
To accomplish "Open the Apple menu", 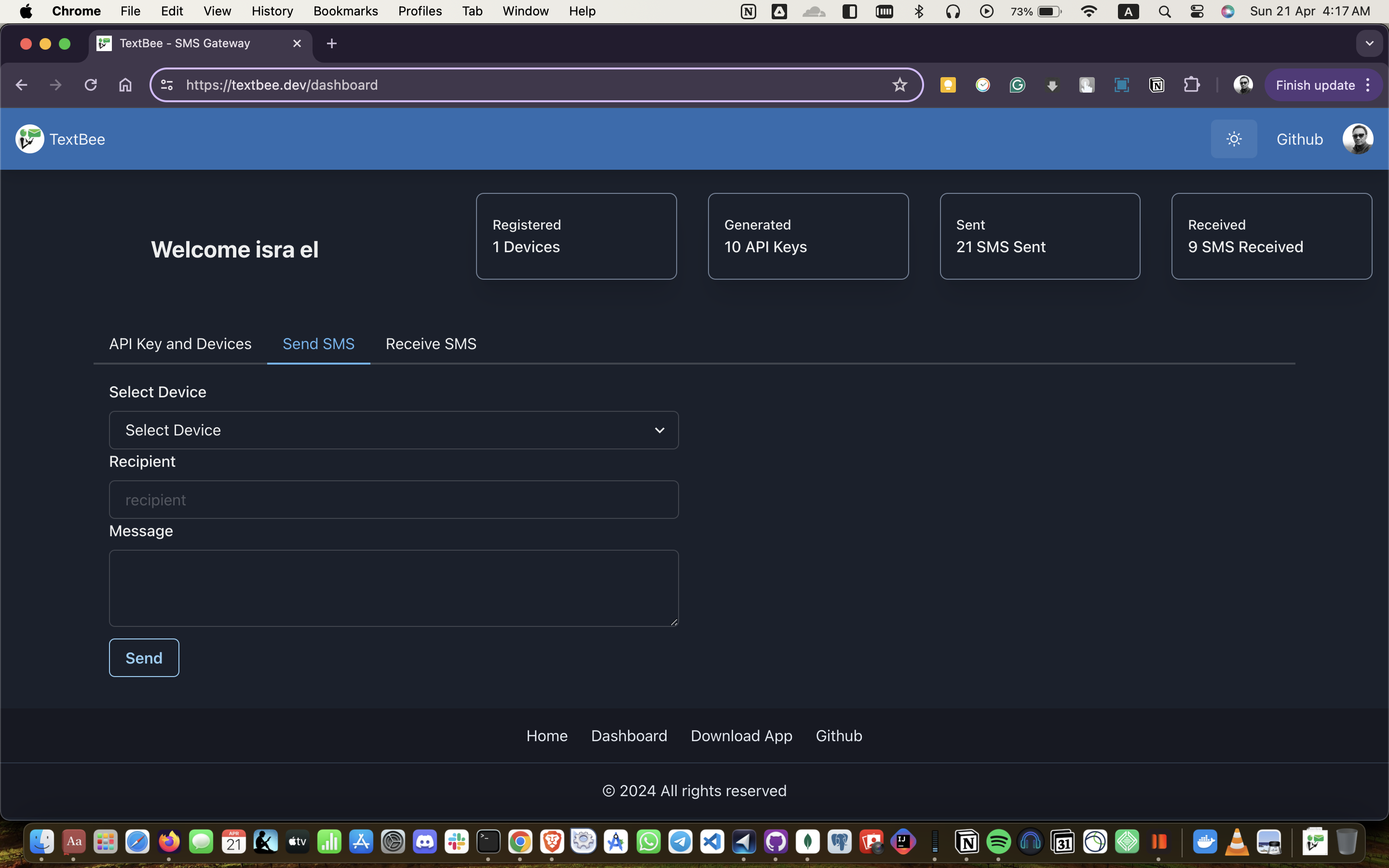I will (26, 11).
